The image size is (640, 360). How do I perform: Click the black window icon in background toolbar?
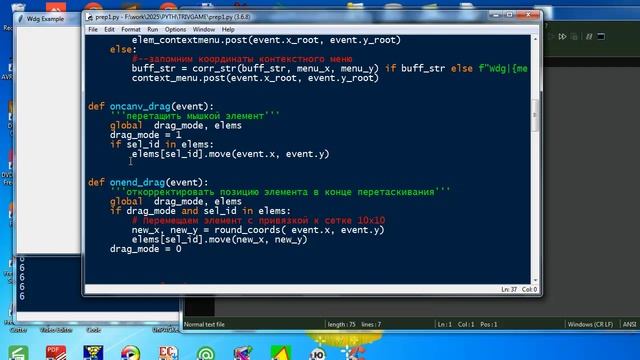click(601, 37)
